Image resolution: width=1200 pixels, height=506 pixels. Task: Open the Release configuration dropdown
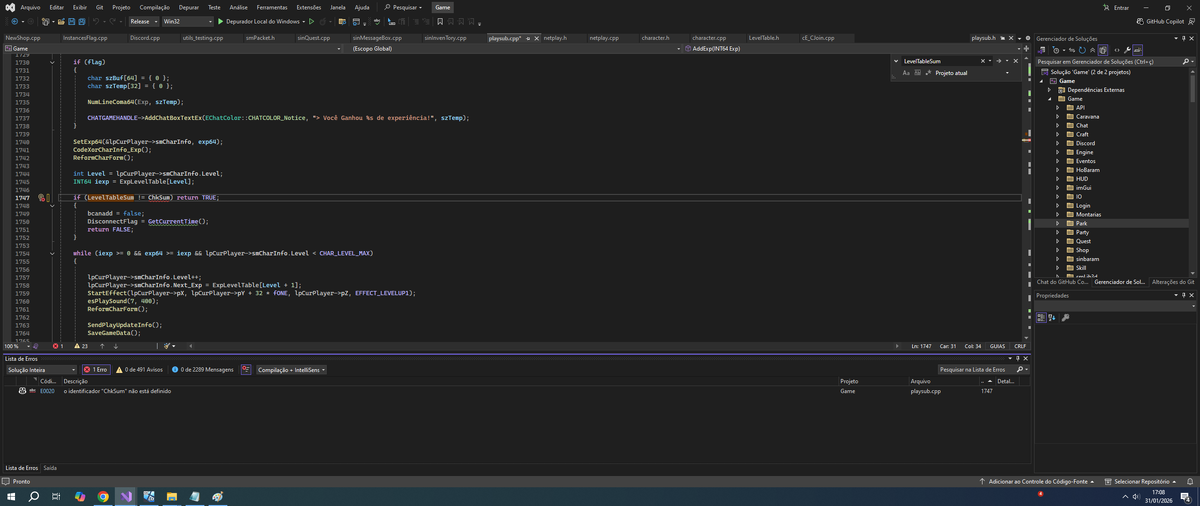143,21
